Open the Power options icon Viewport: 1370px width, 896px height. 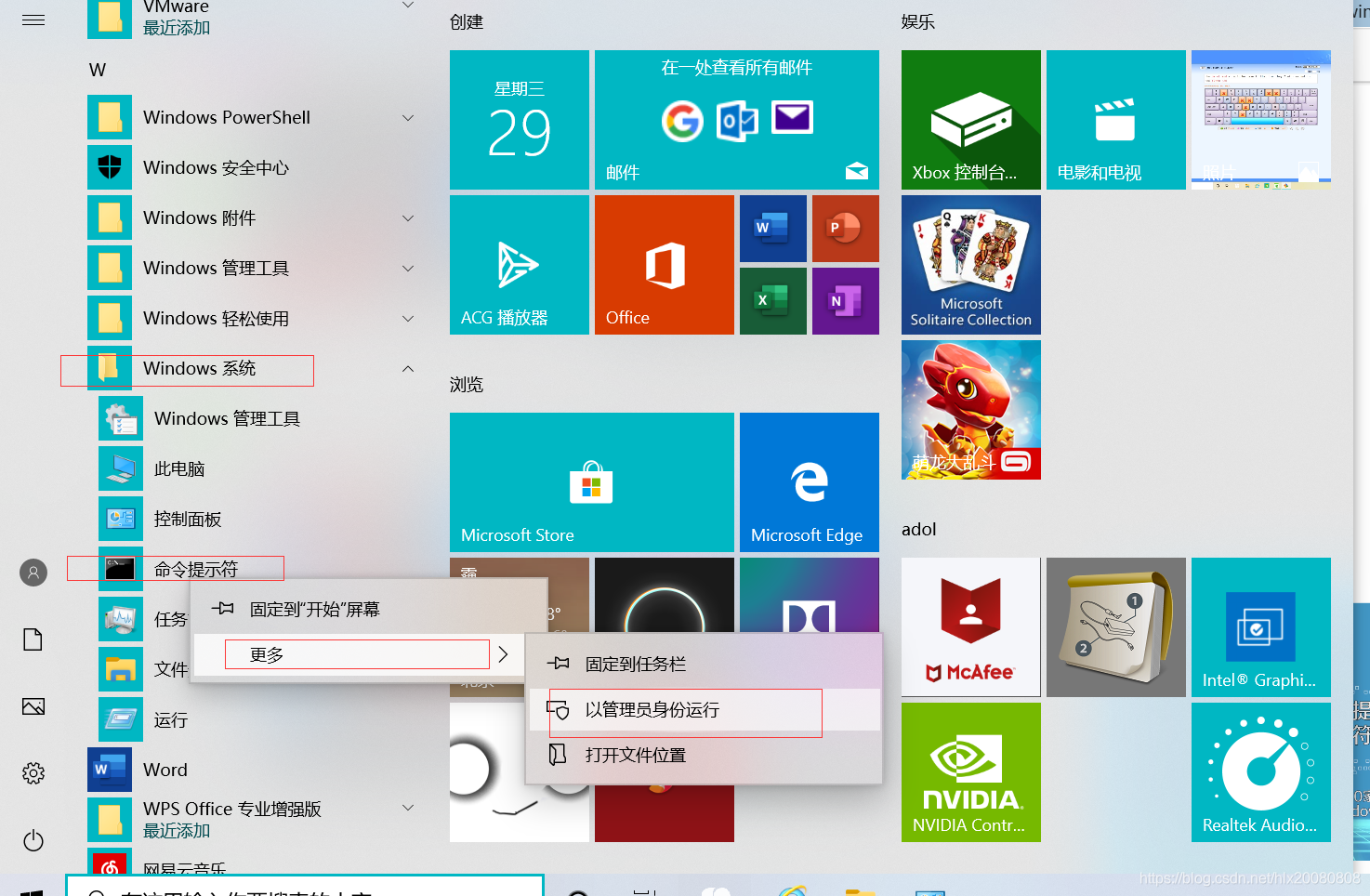coord(33,840)
